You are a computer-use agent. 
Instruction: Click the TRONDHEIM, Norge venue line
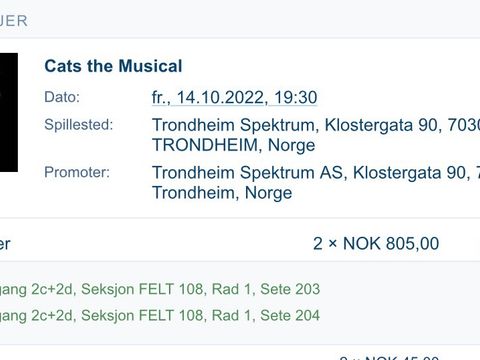234,145
